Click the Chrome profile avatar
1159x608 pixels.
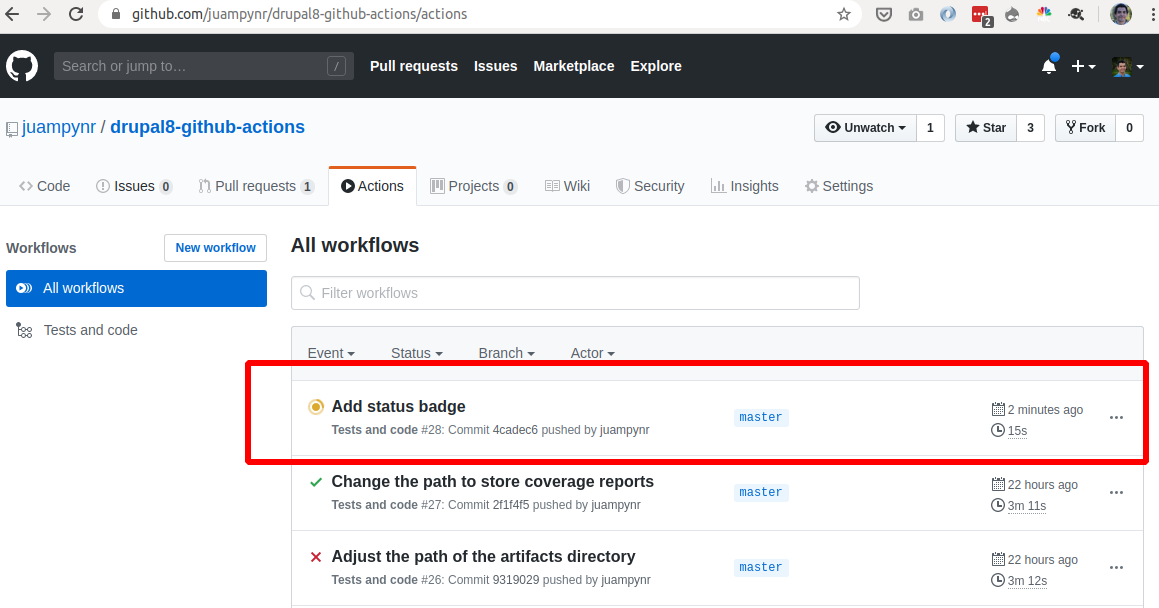tap(1121, 14)
